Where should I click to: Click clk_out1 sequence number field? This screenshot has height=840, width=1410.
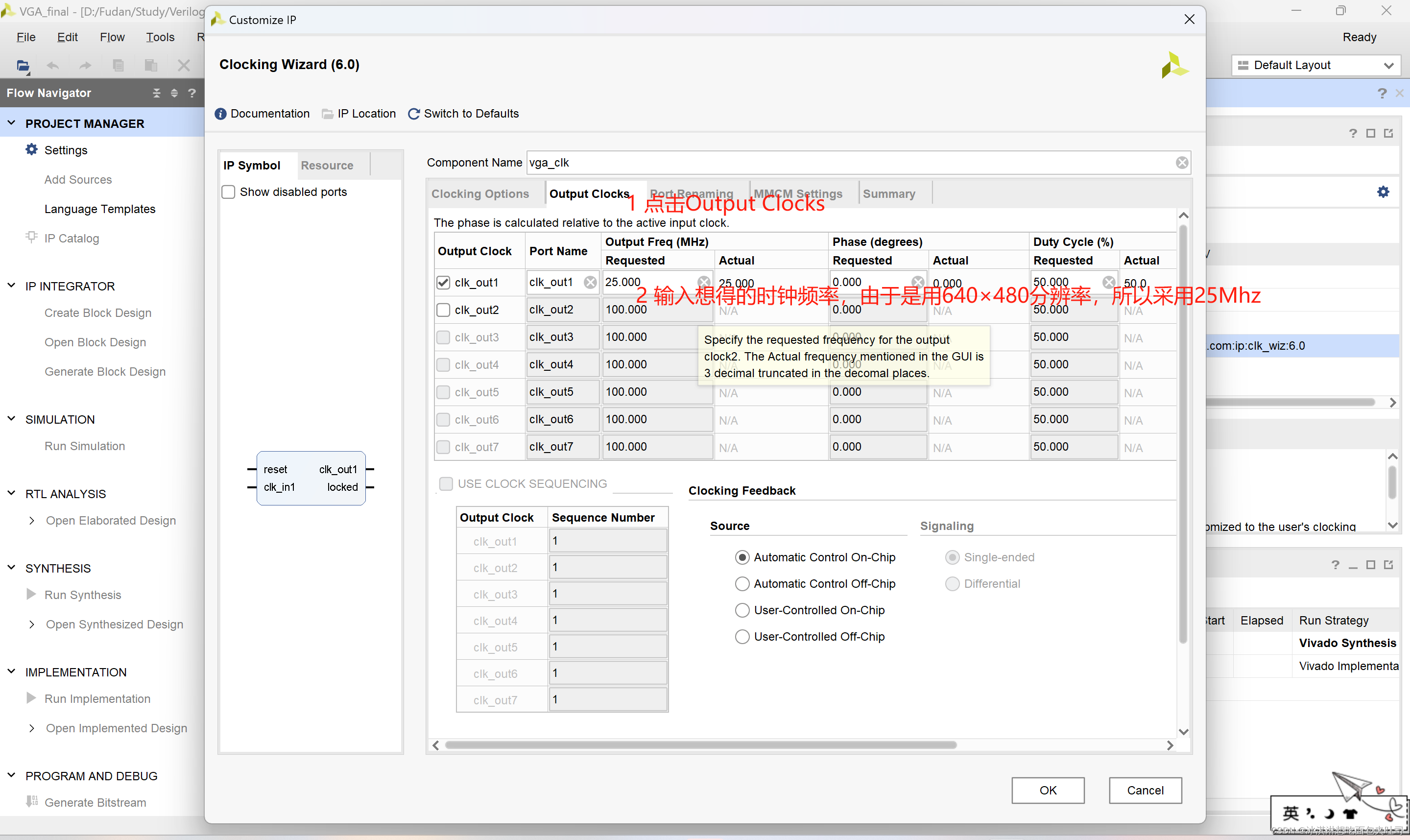[608, 541]
